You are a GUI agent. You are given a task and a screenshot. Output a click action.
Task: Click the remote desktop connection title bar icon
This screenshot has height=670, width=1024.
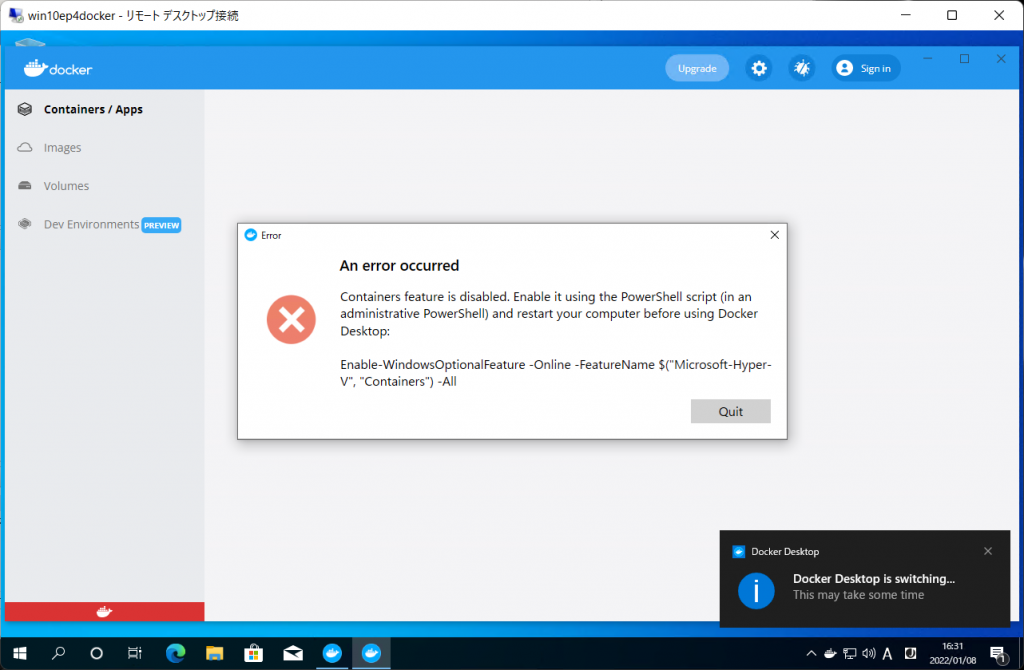coord(16,15)
